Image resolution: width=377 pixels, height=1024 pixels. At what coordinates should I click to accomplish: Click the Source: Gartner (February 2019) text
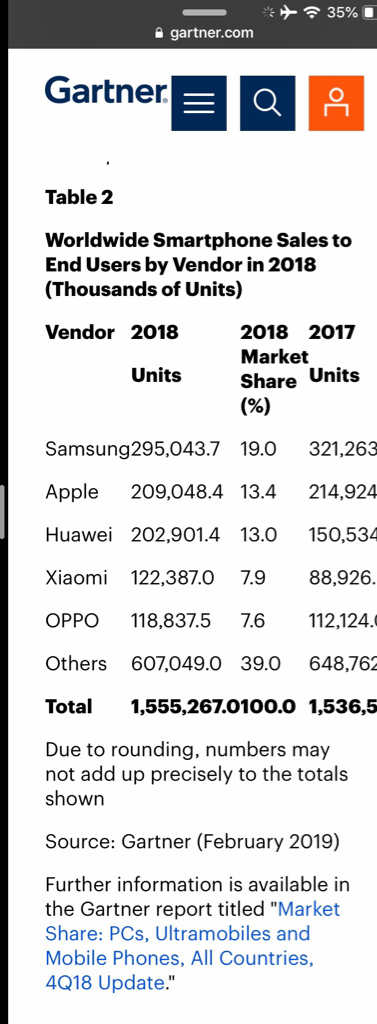tap(192, 842)
